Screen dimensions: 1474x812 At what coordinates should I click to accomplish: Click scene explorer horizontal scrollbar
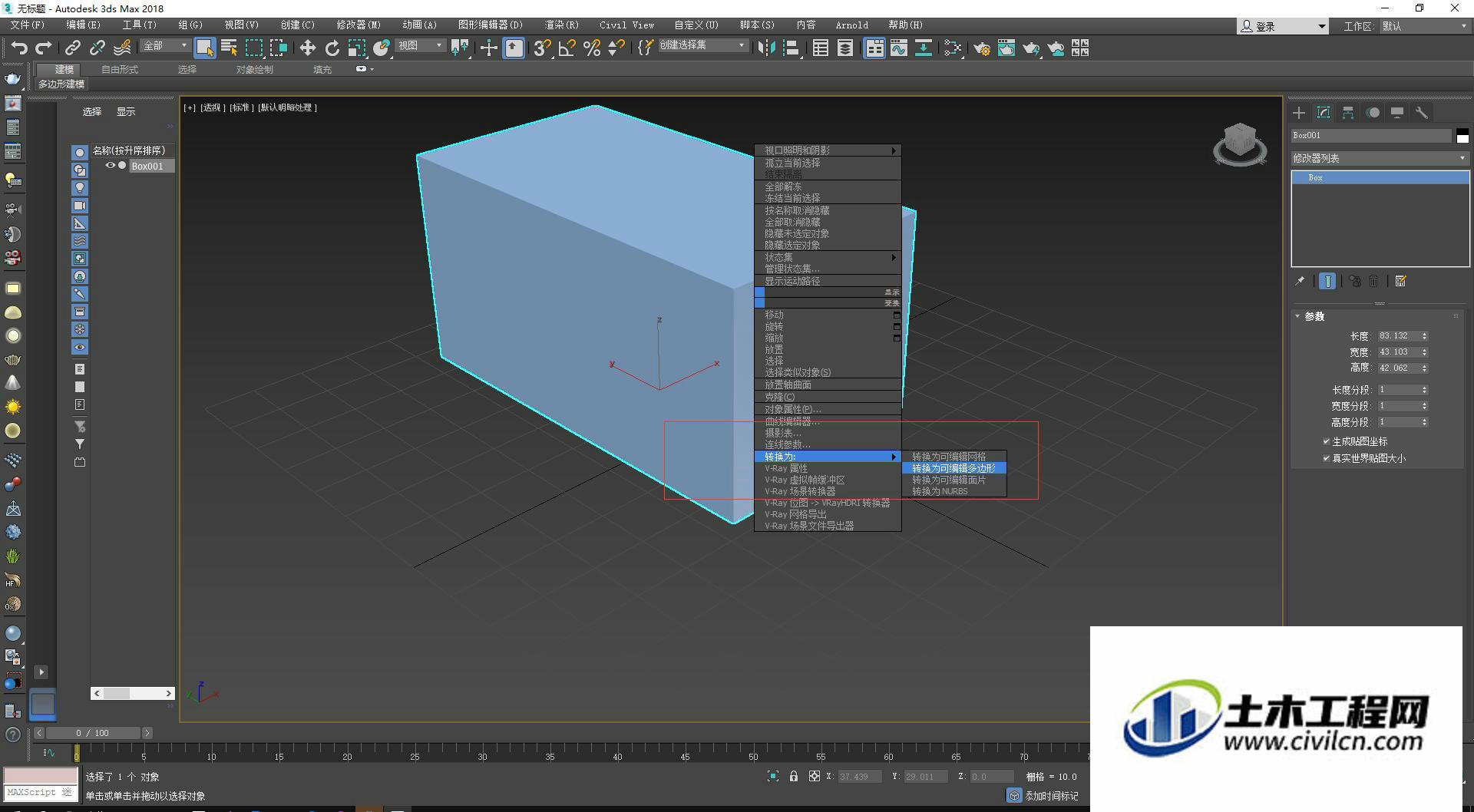pos(133,693)
